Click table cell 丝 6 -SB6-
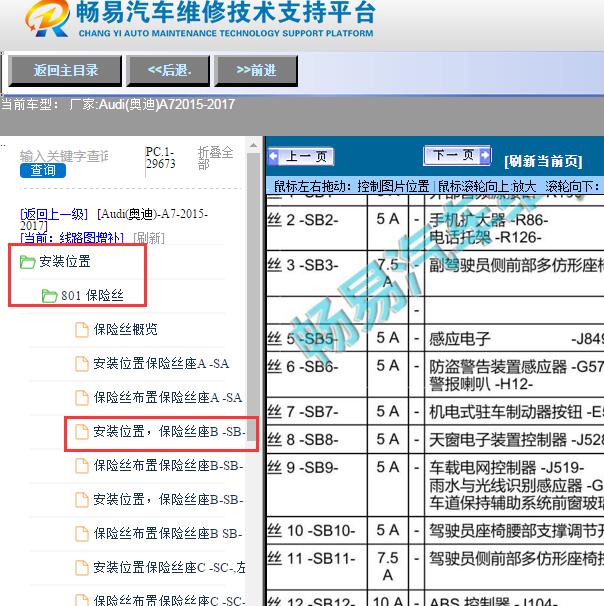The height and width of the screenshot is (606, 604). 316,374
